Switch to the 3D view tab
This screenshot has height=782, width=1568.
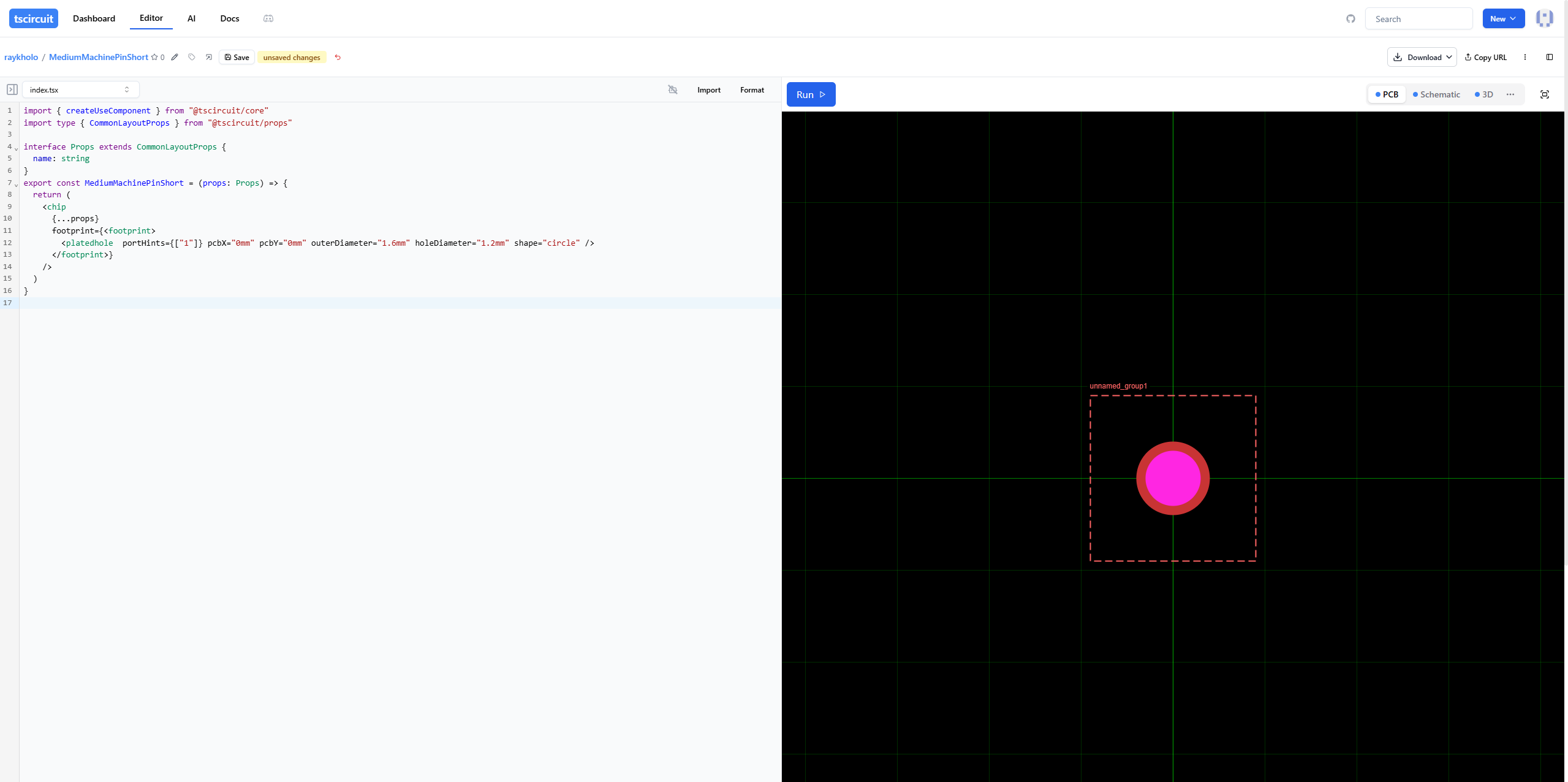(x=1484, y=94)
